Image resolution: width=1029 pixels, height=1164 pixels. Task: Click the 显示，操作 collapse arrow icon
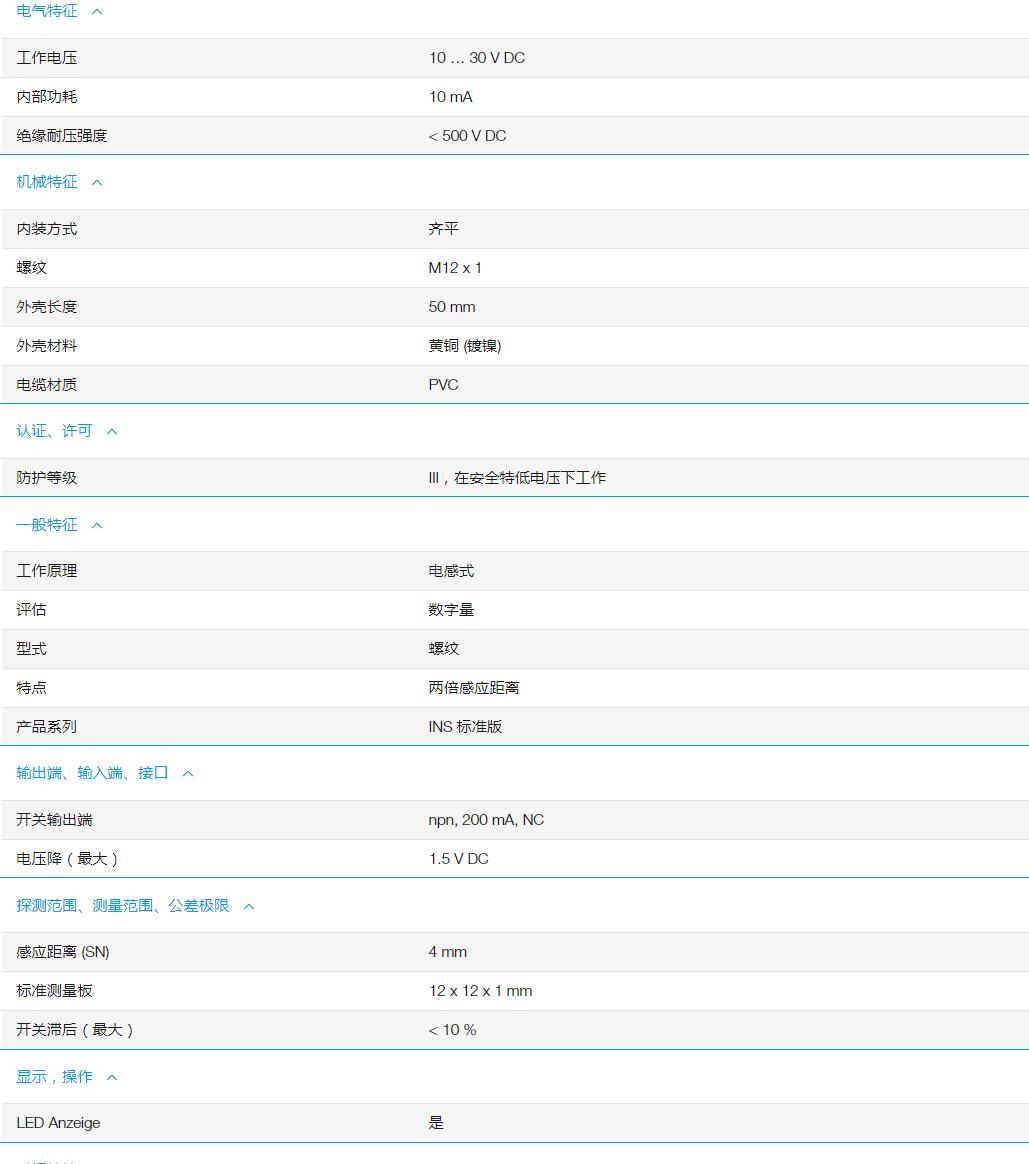point(111,1077)
